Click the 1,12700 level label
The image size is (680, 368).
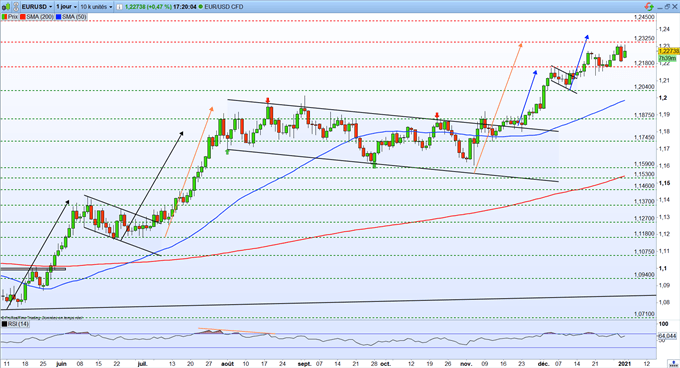coord(644,219)
